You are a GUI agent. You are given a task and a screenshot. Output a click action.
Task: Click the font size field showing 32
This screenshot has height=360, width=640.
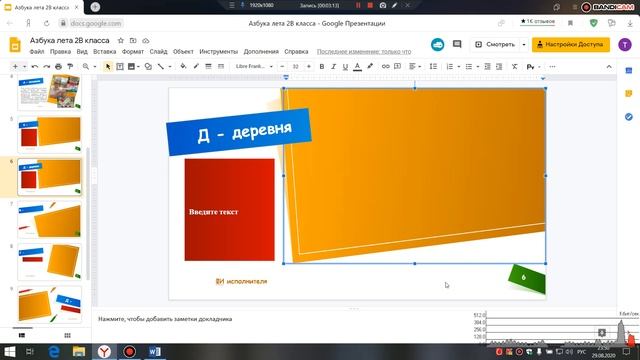(296, 67)
